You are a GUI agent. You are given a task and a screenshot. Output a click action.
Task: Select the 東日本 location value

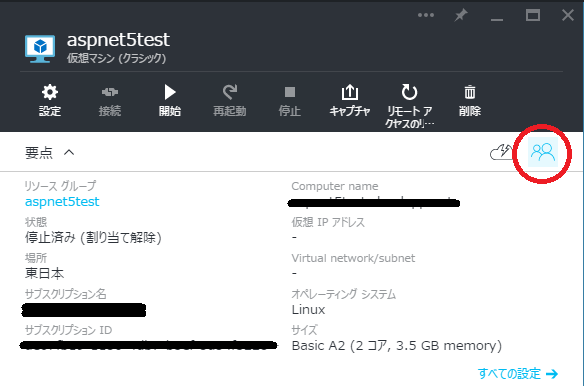click(44, 273)
